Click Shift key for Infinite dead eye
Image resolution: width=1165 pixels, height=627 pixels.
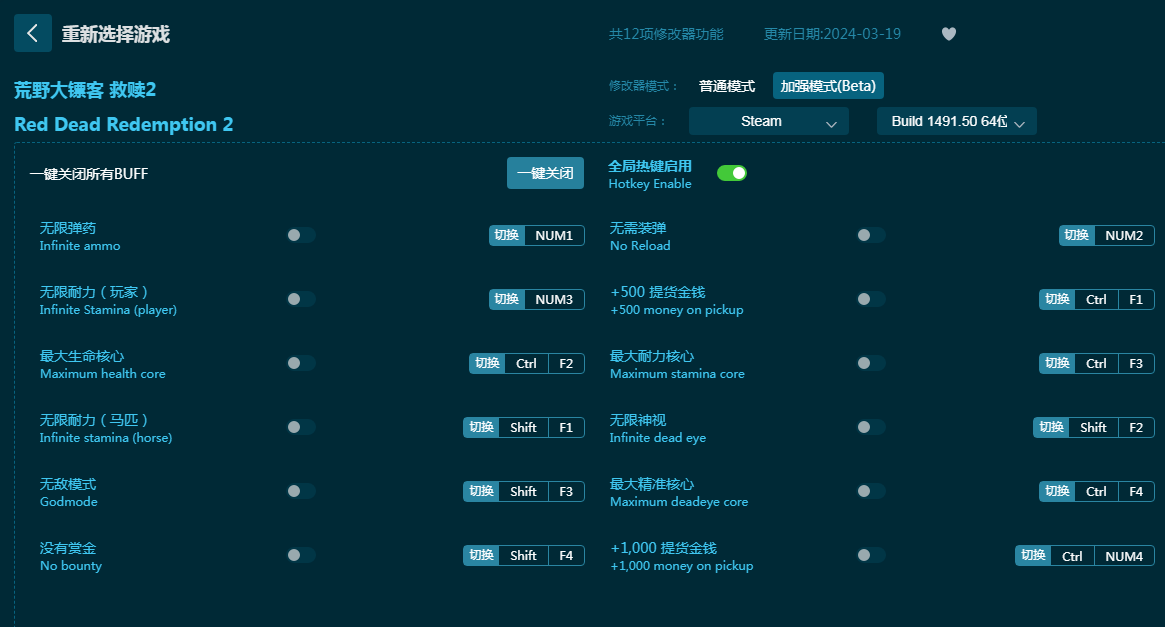(1094, 427)
